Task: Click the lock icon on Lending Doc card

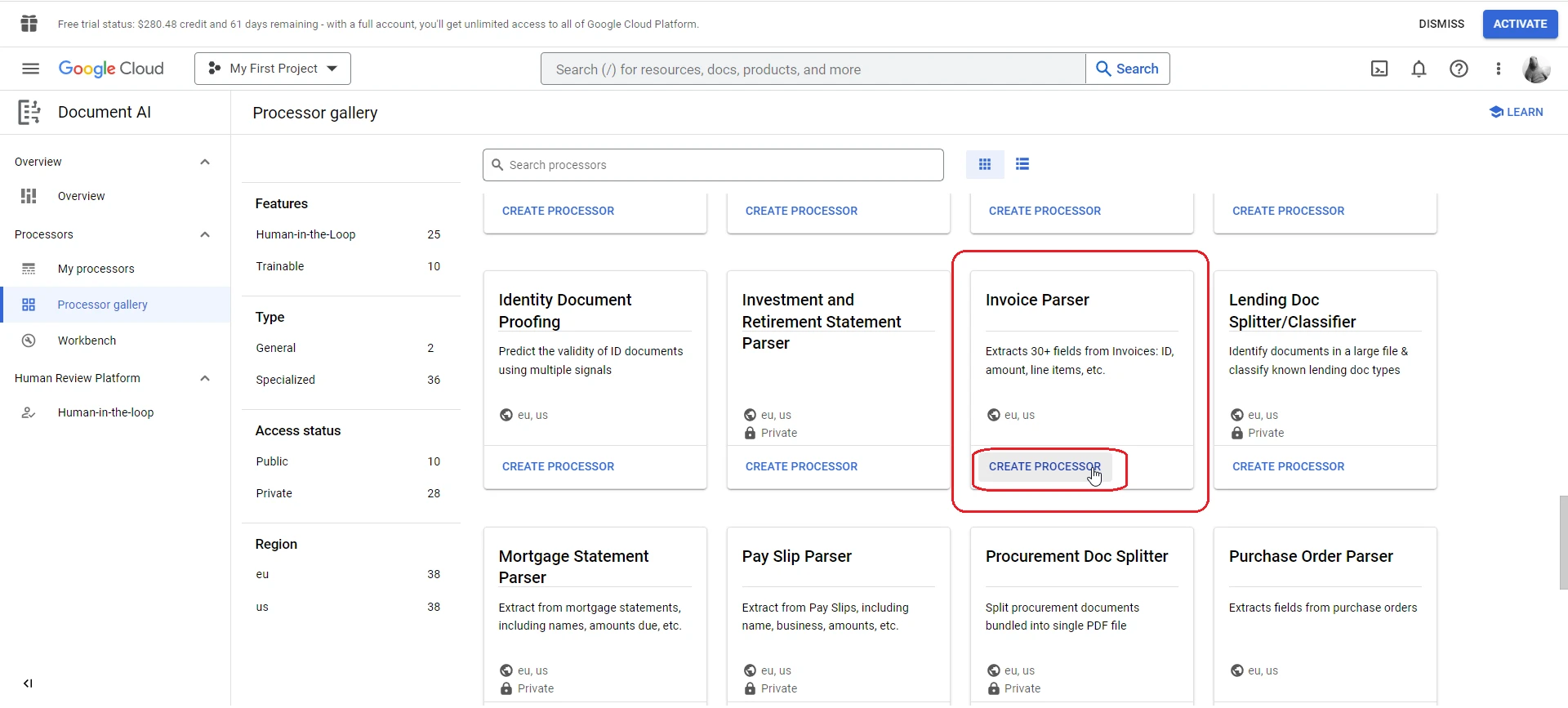Action: 1237,433
